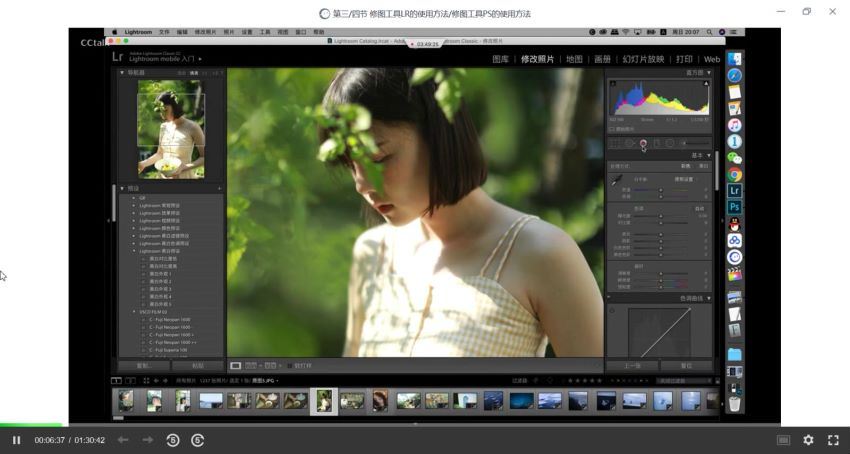Select the Radial Filter tool
The height and width of the screenshot is (454, 850).
[670, 143]
